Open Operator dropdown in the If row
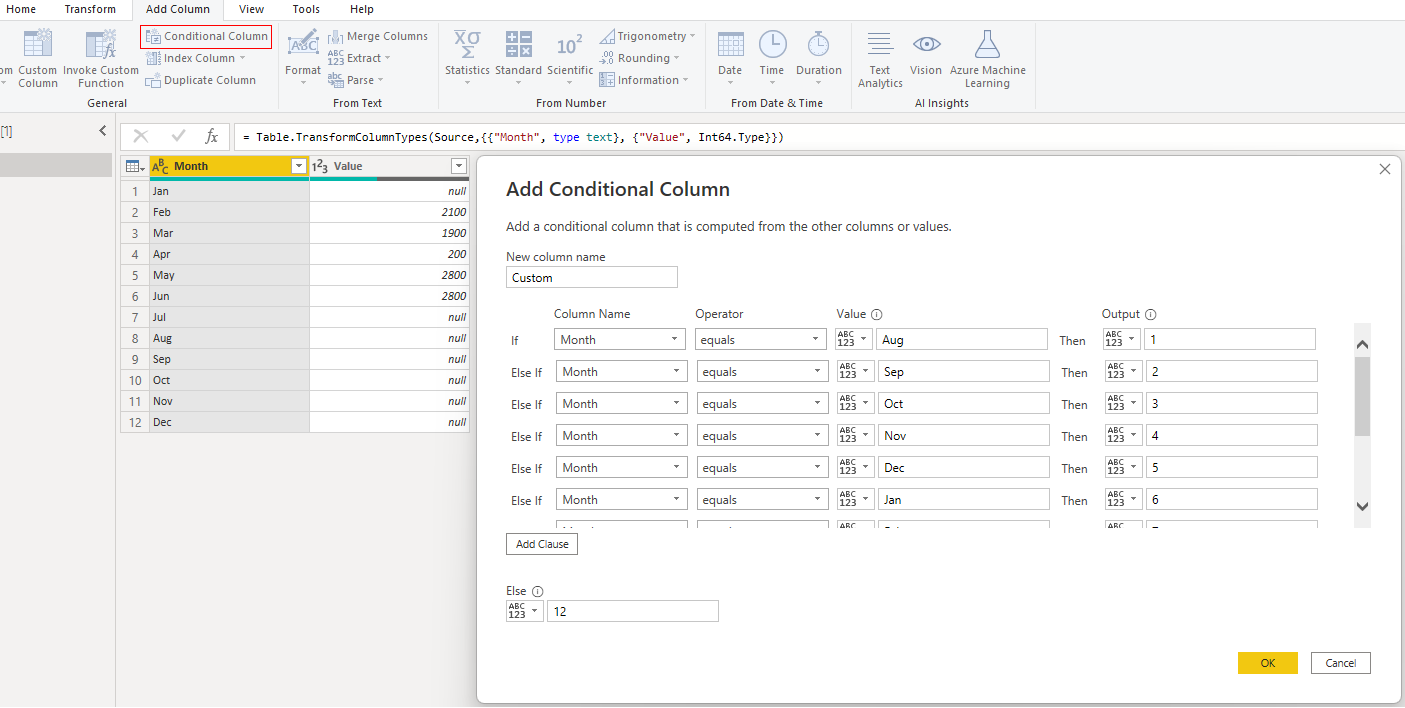 pyautogui.click(x=761, y=340)
